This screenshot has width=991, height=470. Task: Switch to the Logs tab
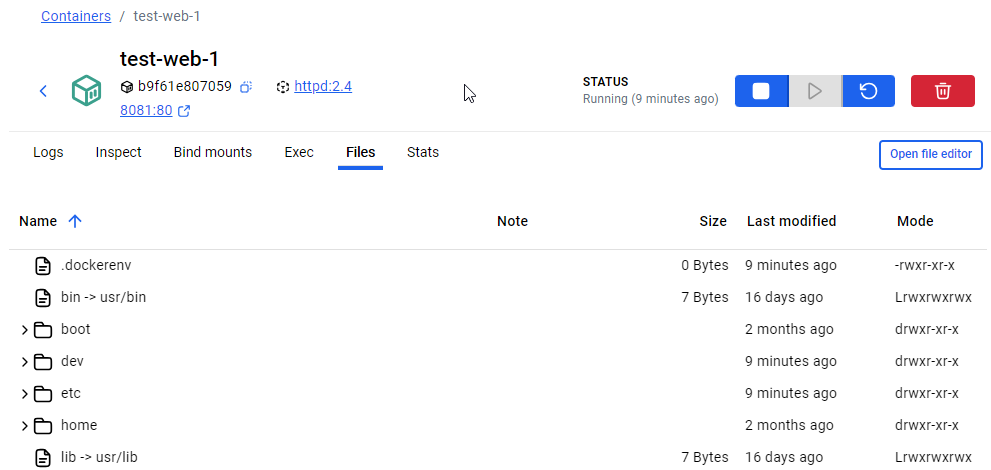pos(48,153)
